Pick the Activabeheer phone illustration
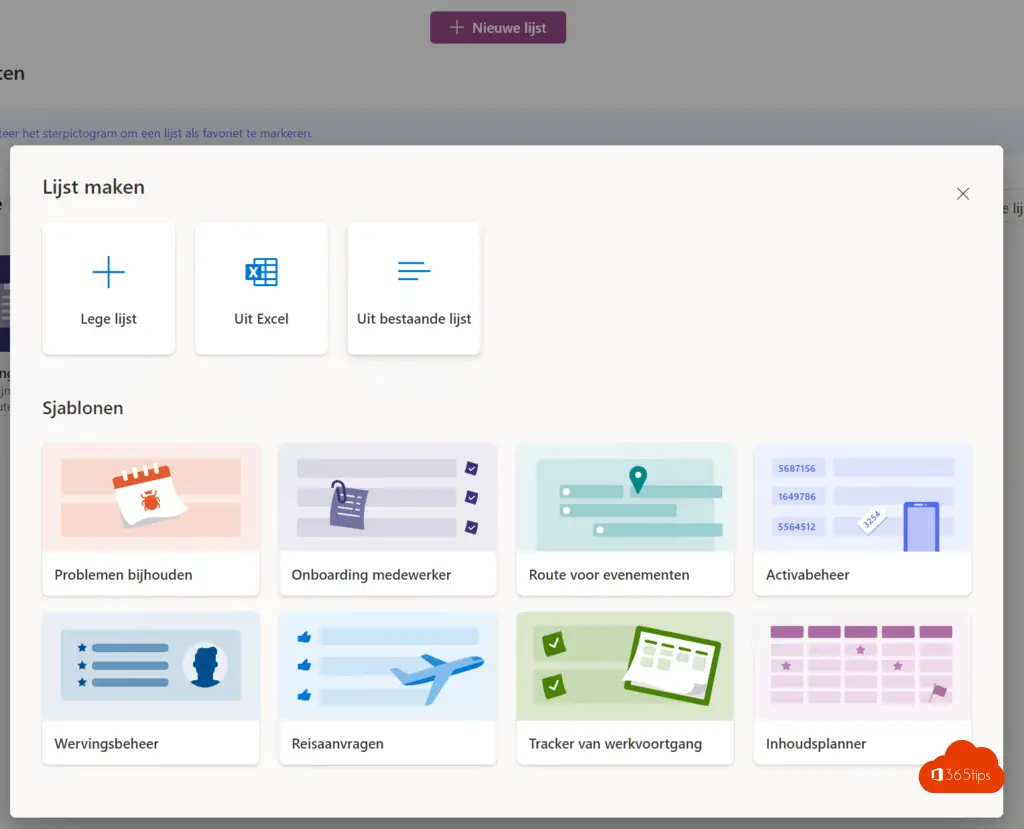 point(862,497)
